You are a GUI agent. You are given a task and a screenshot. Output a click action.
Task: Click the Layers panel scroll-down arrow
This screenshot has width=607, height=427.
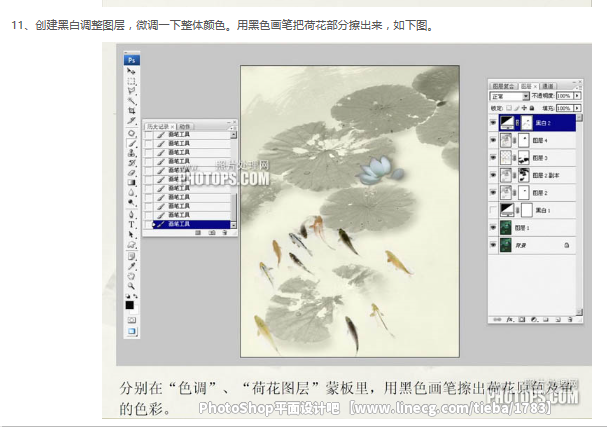tap(580, 312)
